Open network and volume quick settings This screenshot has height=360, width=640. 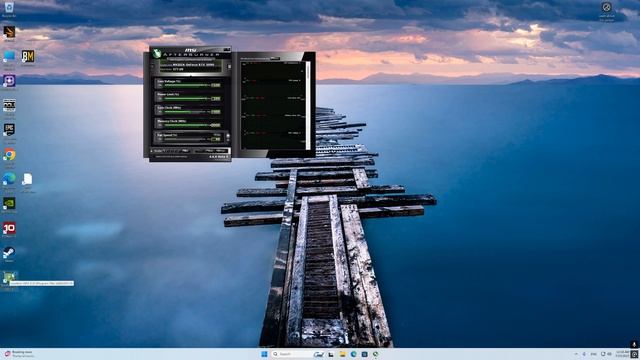point(606,354)
